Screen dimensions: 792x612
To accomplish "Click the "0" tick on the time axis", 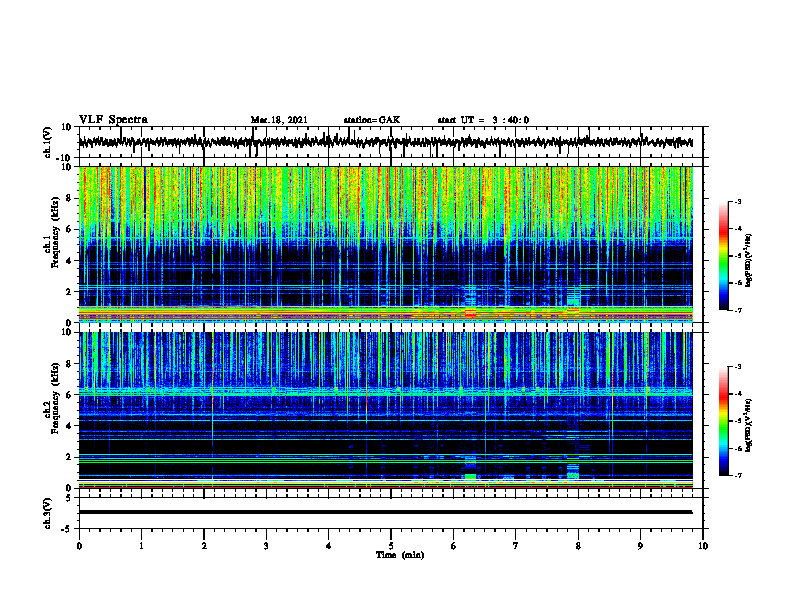I will (79, 546).
